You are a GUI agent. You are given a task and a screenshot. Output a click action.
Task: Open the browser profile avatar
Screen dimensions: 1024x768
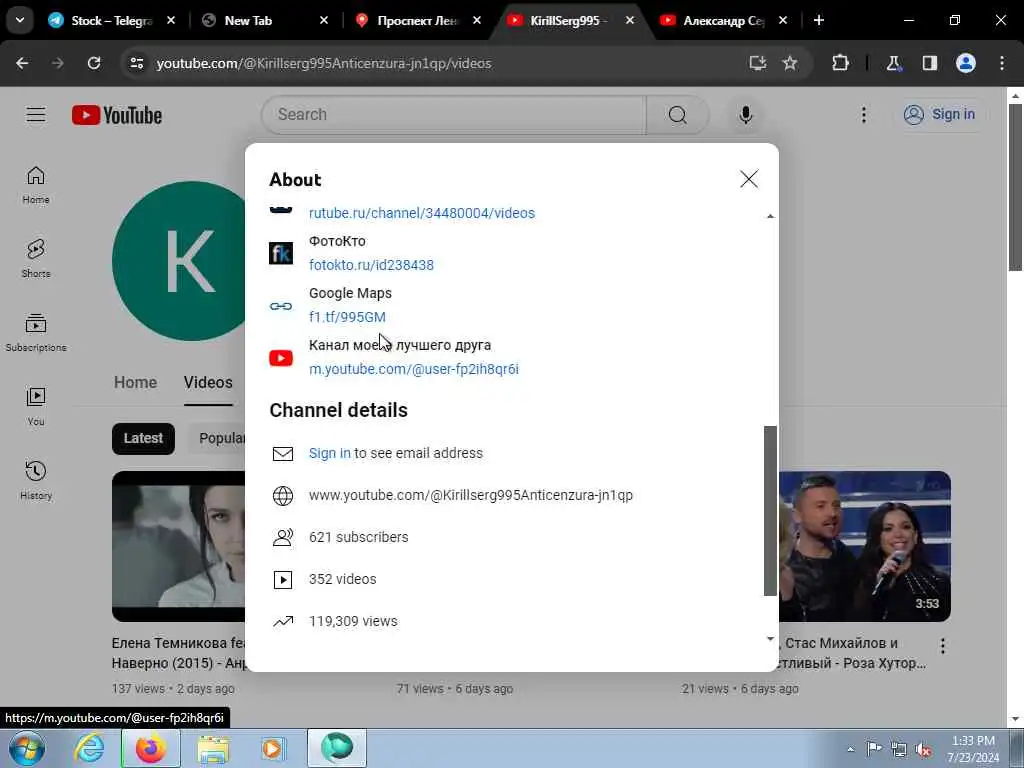[966, 63]
